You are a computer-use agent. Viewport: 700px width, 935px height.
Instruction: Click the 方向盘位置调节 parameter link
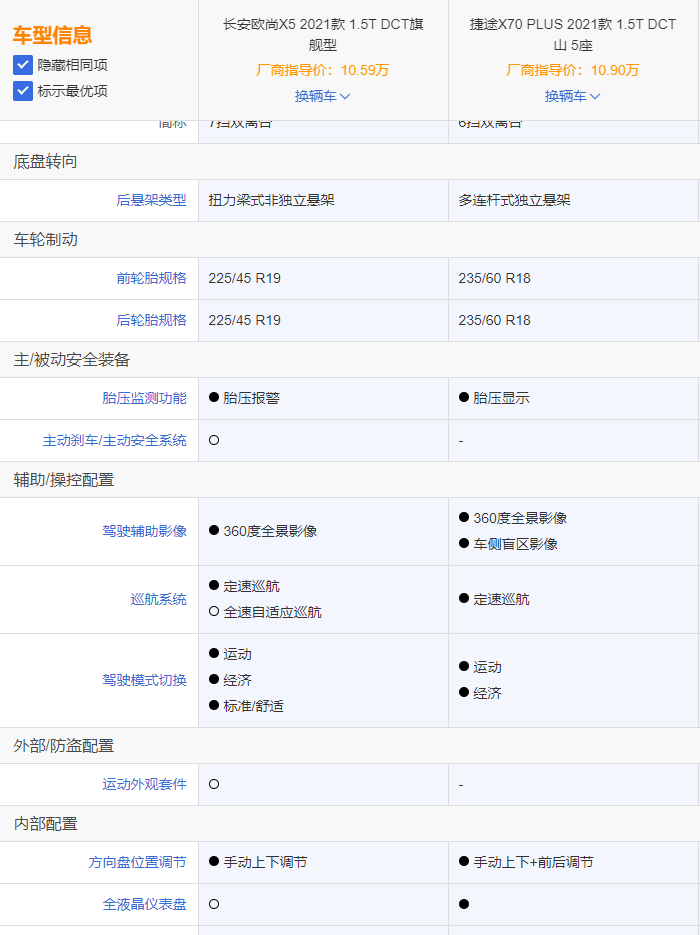point(138,862)
